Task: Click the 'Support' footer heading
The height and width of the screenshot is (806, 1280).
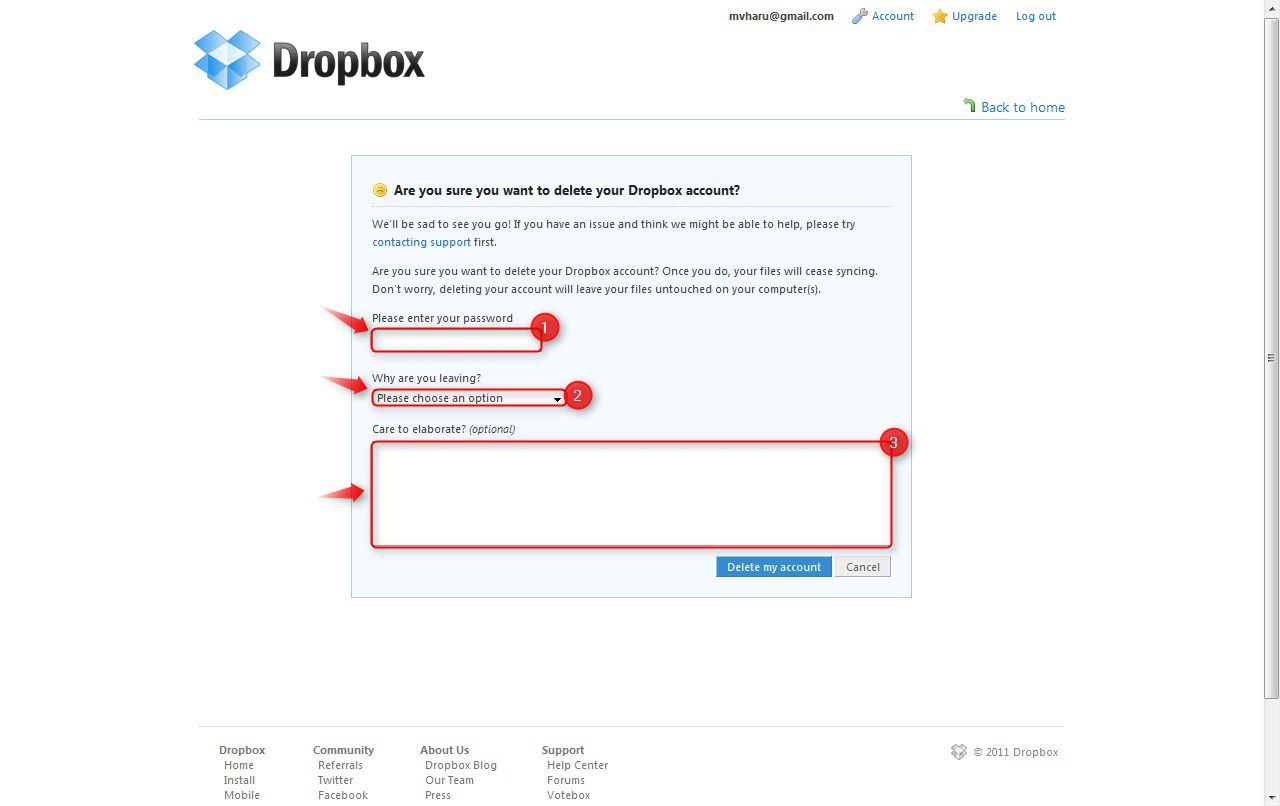Action: click(563, 750)
